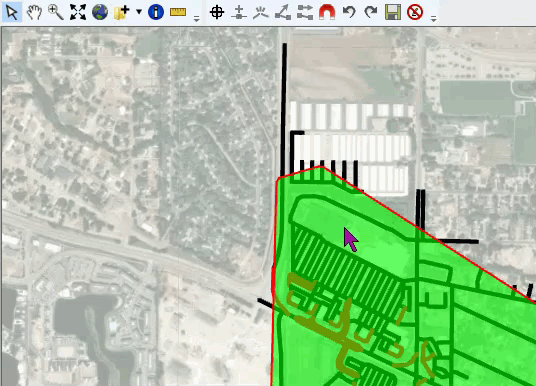Click the globe icon in toolbar
Viewport: 536px width, 386px height.
click(100, 12)
